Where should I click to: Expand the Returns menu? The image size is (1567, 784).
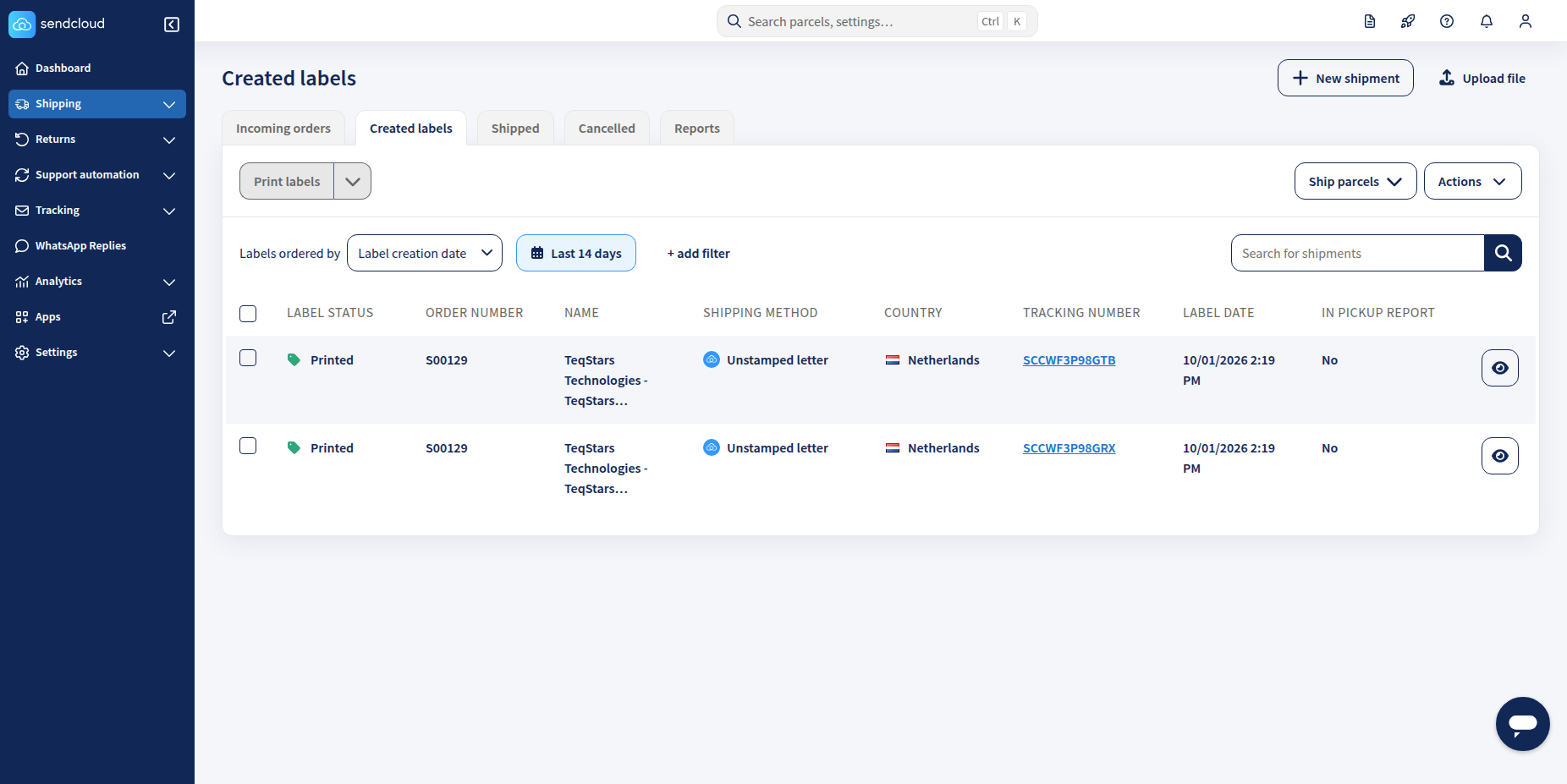click(97, 139)
